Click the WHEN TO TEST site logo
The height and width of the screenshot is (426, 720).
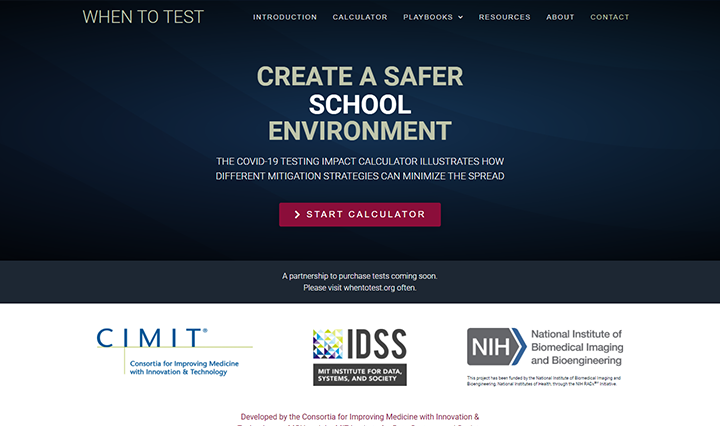(x=143, y=17)
